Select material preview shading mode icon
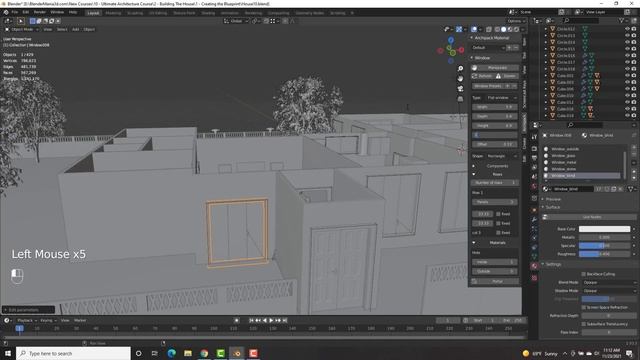The image size is (640, 360). click(x=510, y=29)
